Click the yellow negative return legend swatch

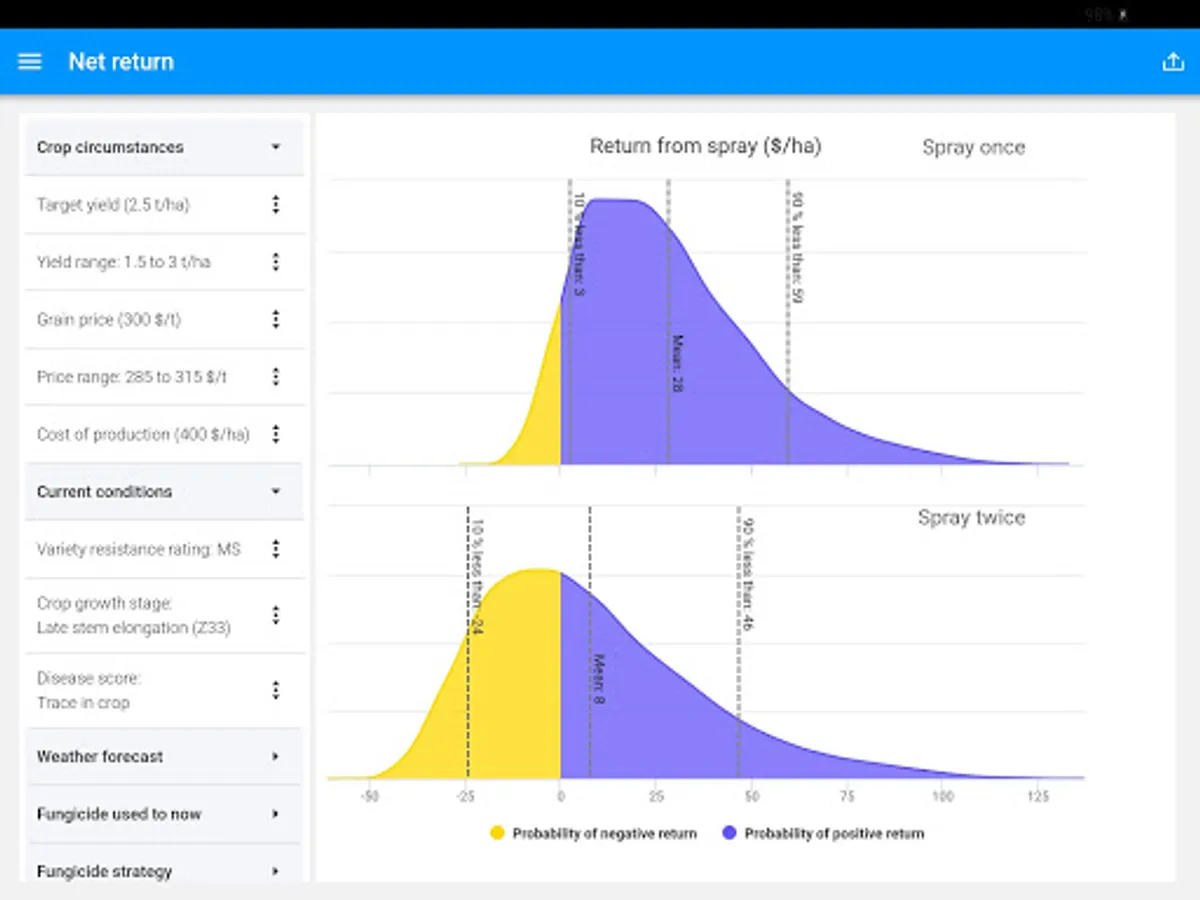[497, 833]
